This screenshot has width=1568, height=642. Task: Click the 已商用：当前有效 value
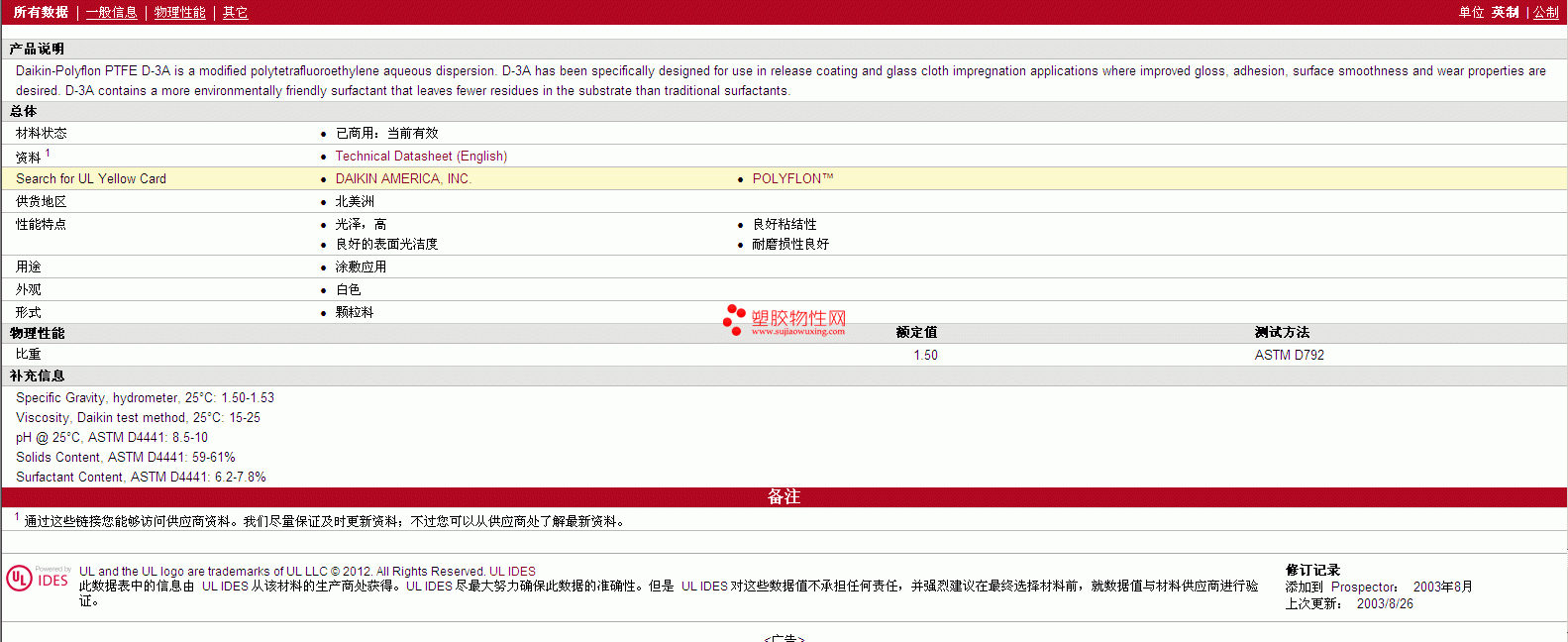coord(386,134)
